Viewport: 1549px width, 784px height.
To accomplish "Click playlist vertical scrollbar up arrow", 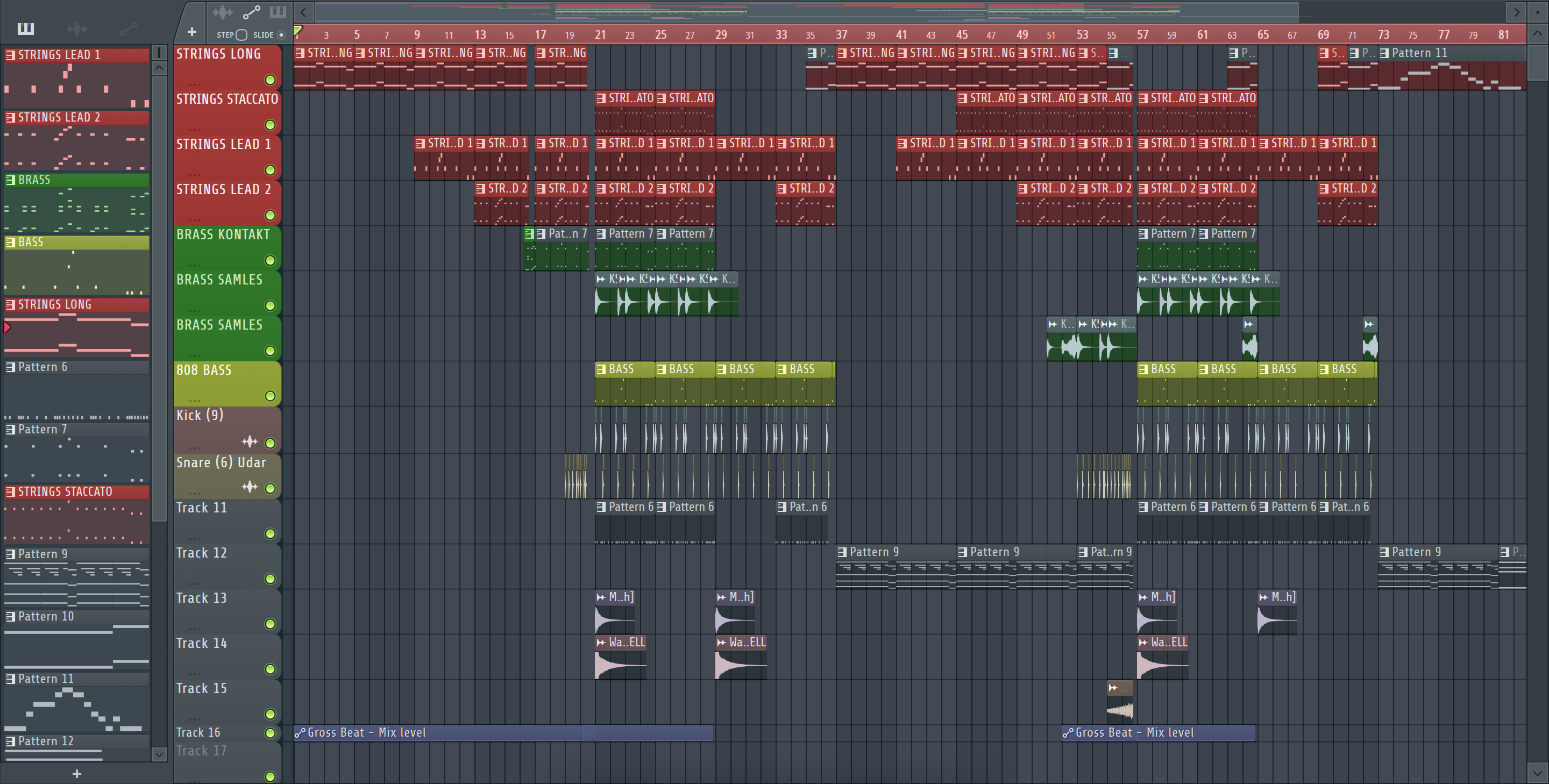I will coord(1538,34).
